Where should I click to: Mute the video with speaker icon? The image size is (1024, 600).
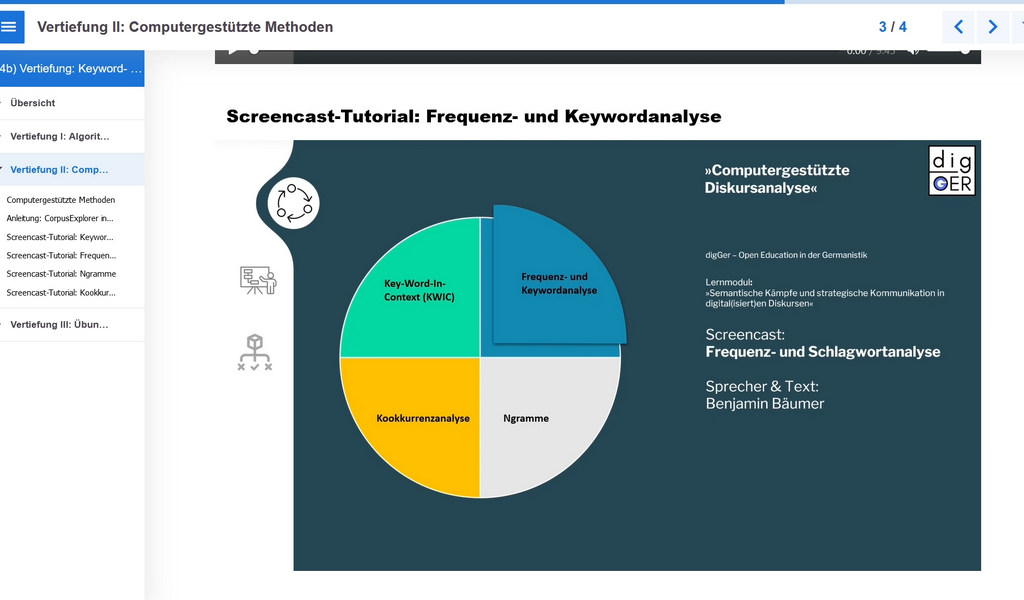pos(913,51)
